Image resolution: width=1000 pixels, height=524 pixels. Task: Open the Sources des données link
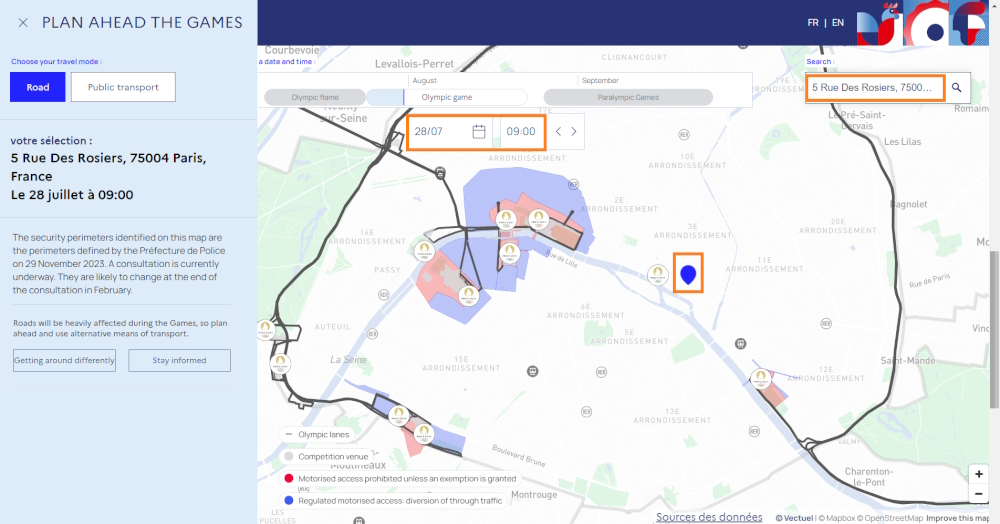click(709, 517)
